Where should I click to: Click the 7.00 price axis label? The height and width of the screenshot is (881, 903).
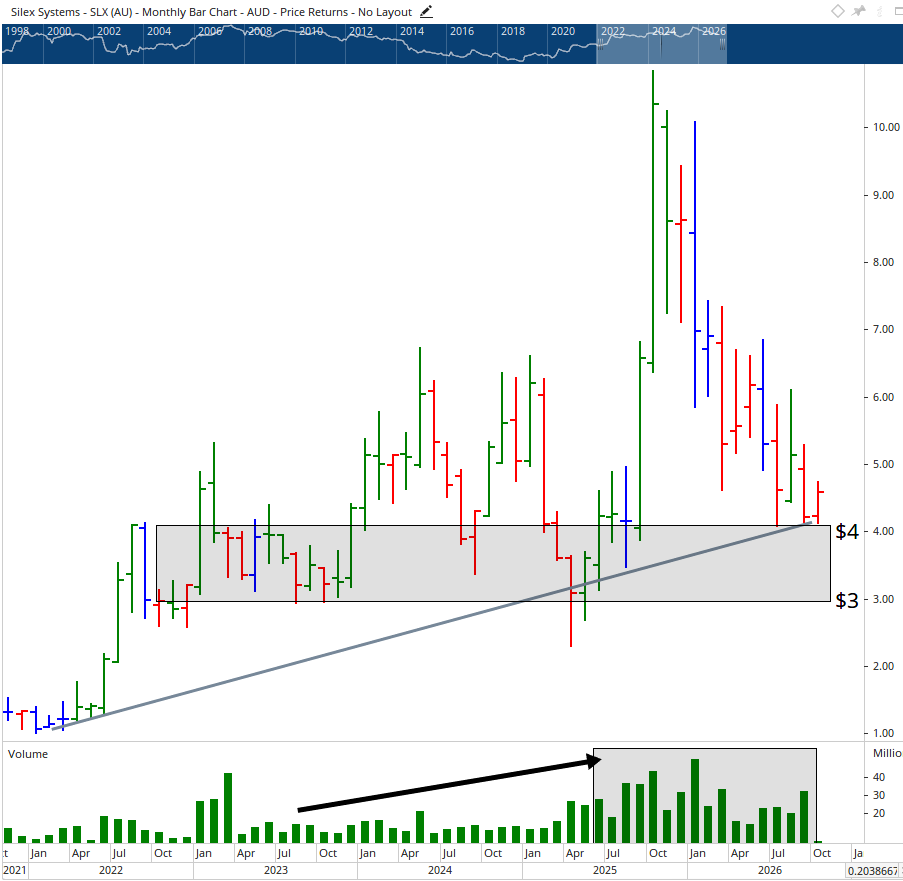click(x=883, y=329)
